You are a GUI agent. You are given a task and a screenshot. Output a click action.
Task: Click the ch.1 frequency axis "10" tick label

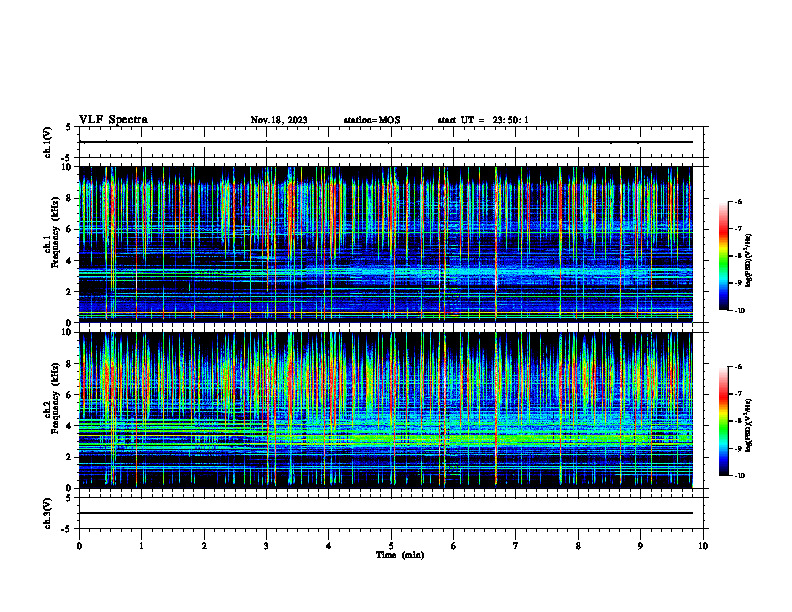[69, 167]
